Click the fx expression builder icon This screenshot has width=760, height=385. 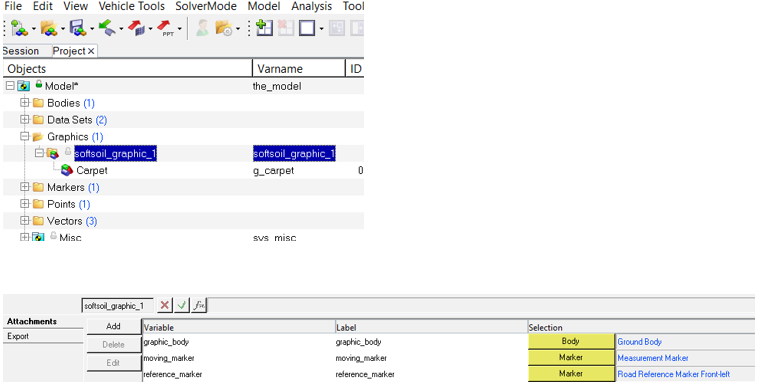(x=199, y=305)
